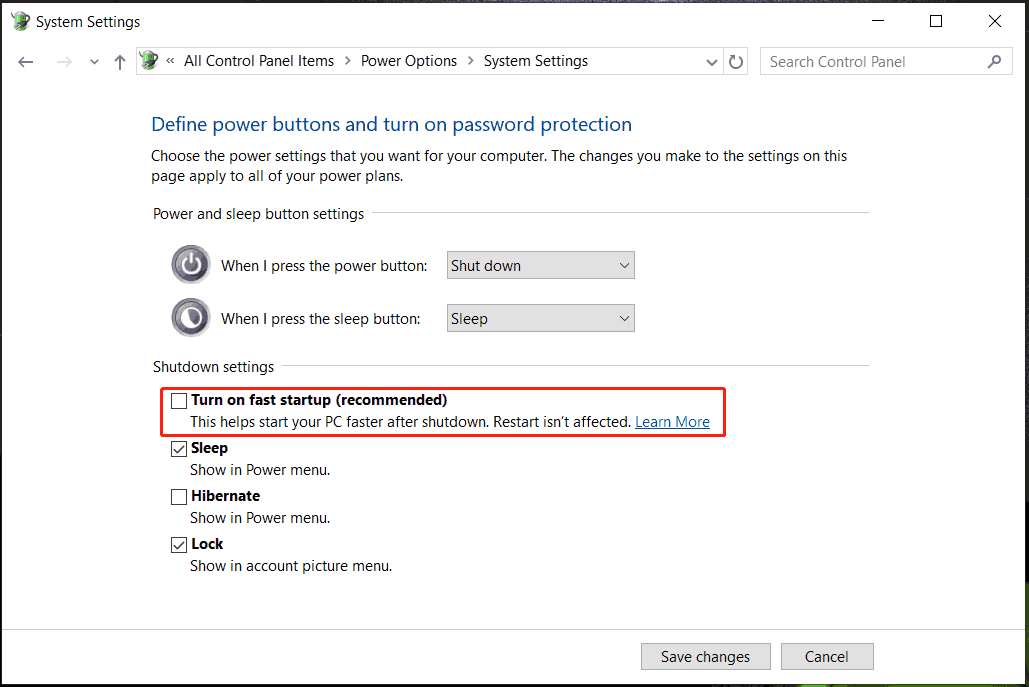Click the Save changes button

(705, 656)
